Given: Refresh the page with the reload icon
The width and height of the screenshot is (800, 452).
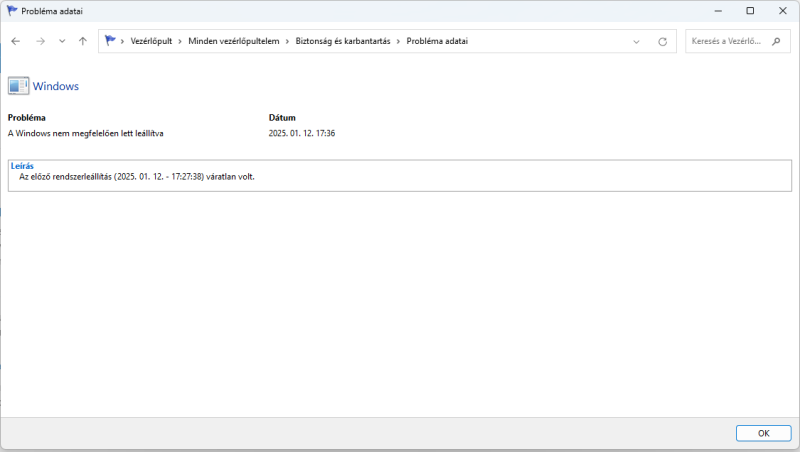Looking at the screenshot, I should (662, 42).
